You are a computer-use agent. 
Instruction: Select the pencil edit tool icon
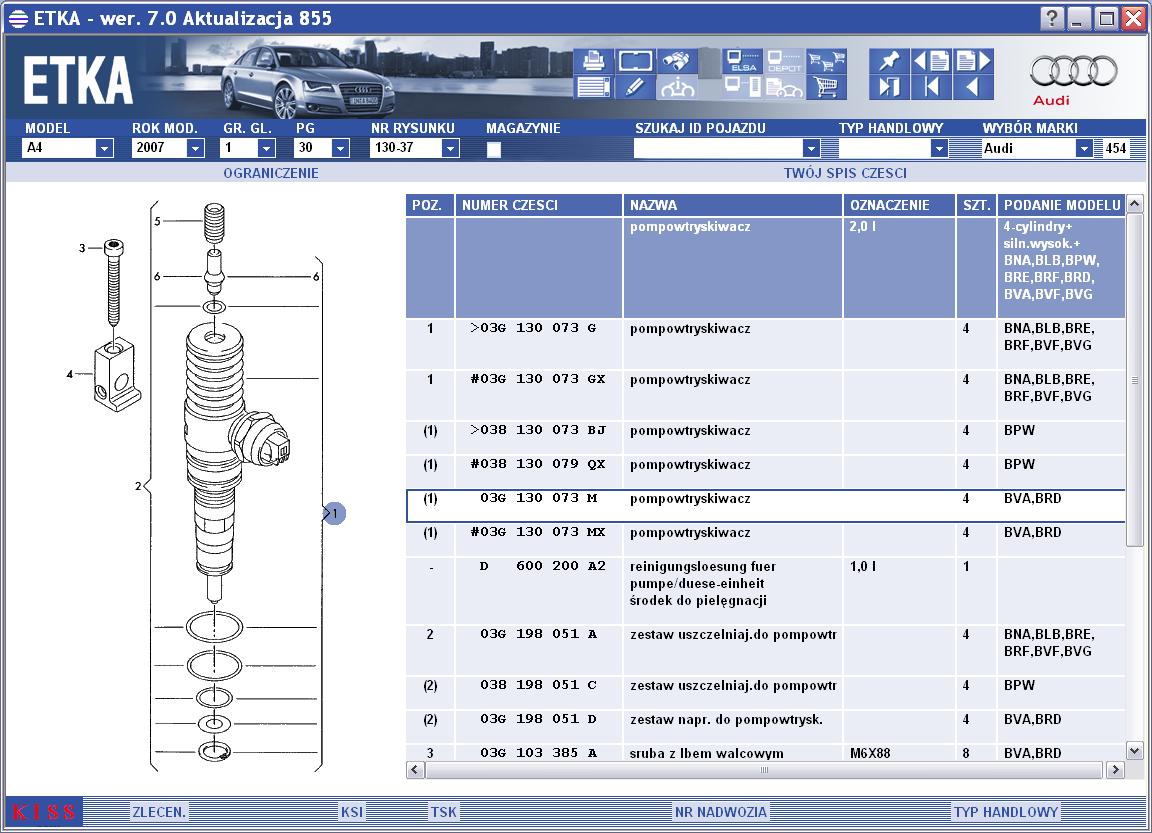click(636, 87)
